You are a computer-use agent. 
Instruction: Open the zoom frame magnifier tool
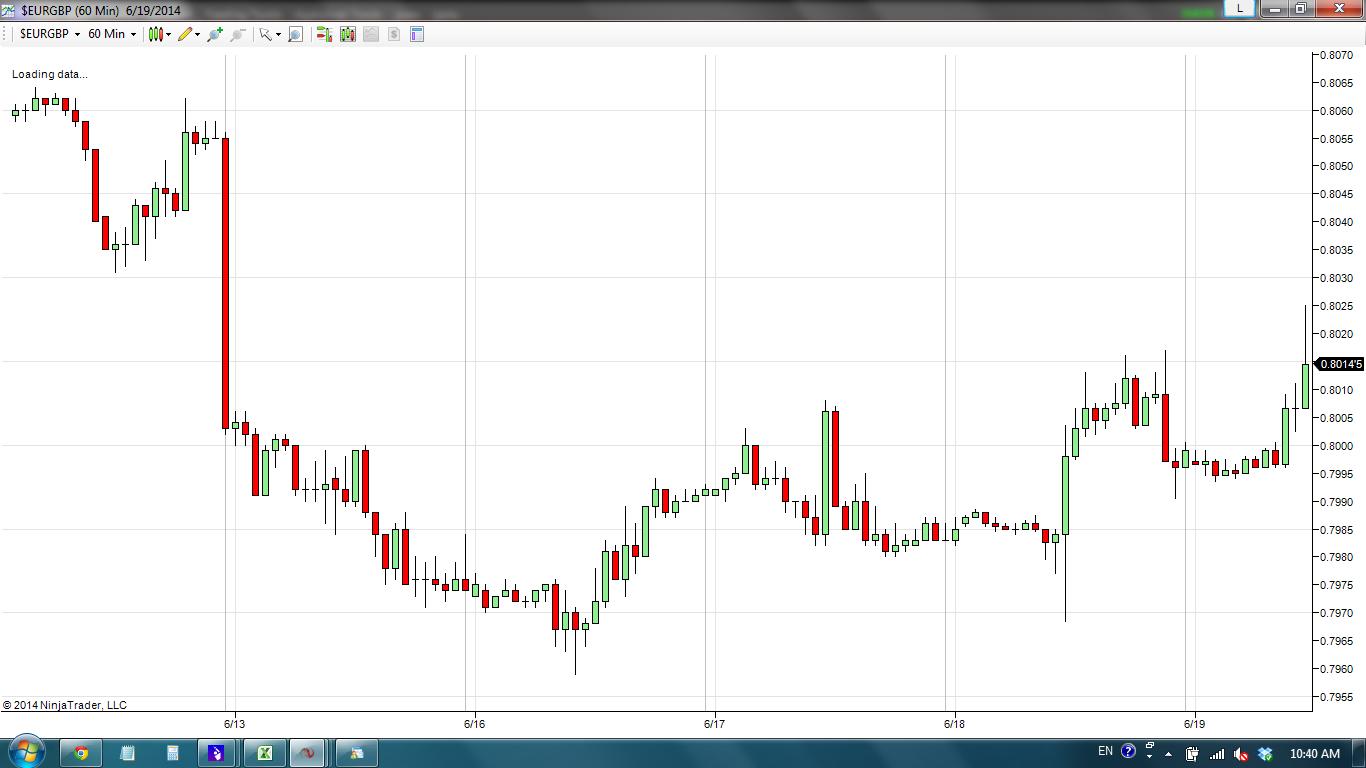(x=295, y=34)
